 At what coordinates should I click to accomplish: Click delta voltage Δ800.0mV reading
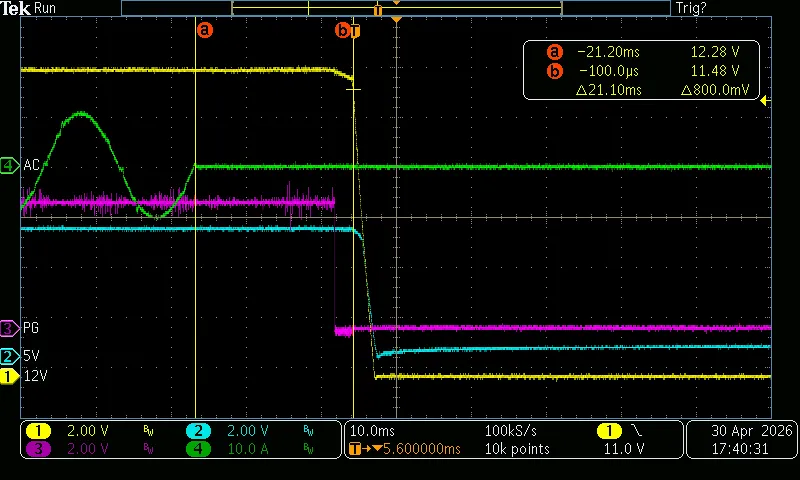(x=715, y=90)
